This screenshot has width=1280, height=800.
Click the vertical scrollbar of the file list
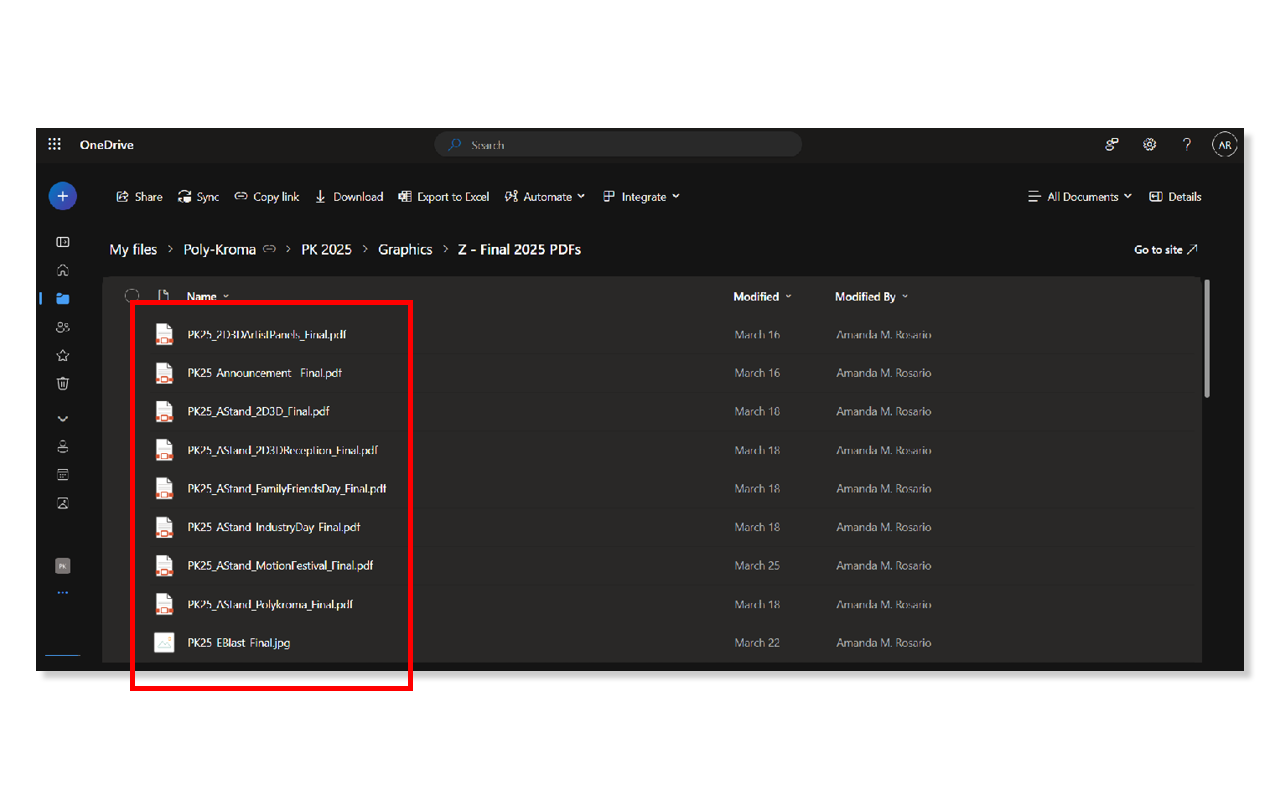coord(1208,338)
